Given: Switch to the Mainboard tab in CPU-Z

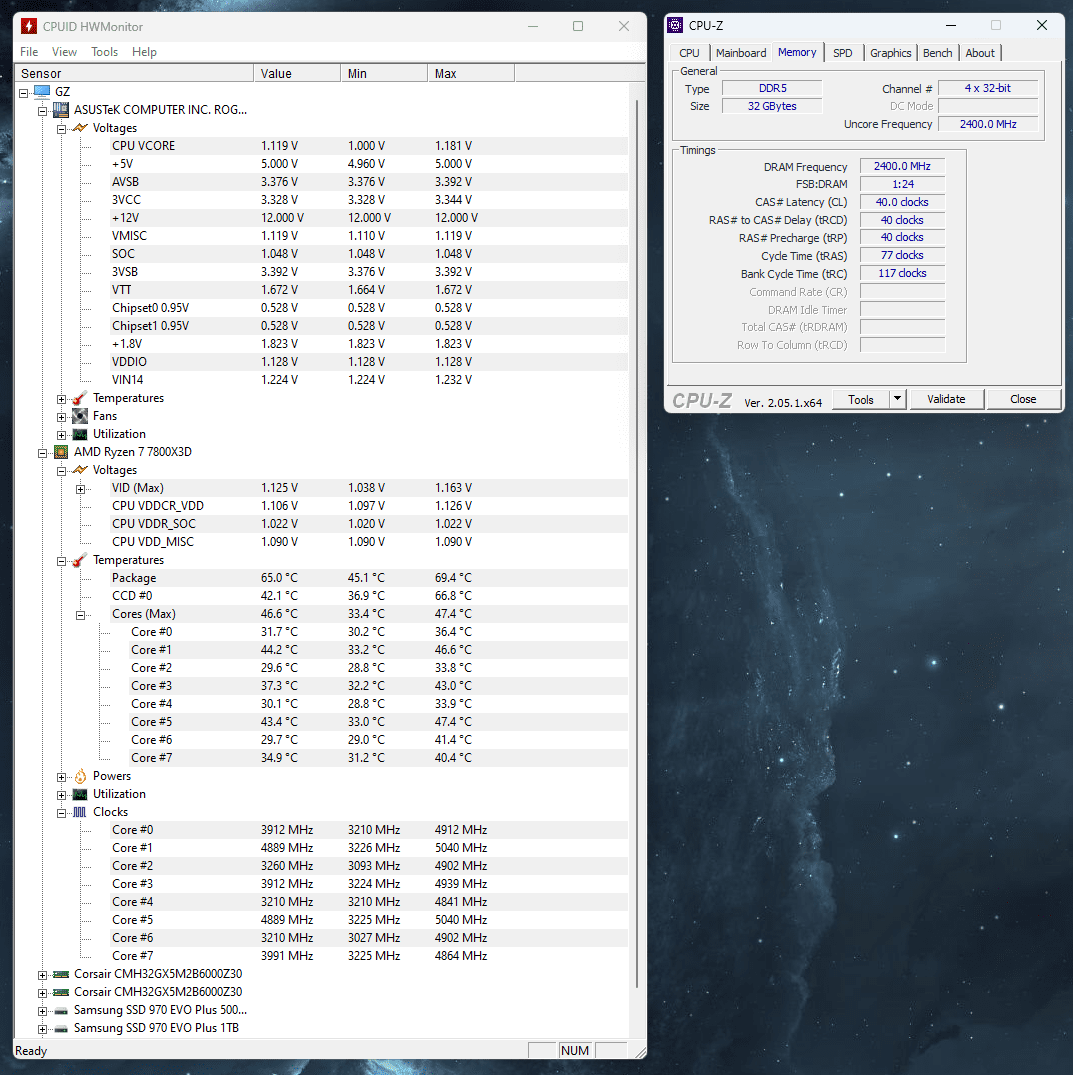Looking at the screenshot, I should coord(741,53).
